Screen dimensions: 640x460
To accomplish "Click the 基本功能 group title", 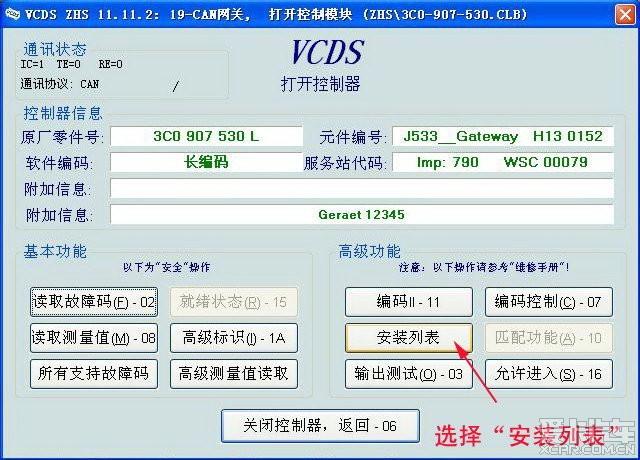I will coord(55,251).
